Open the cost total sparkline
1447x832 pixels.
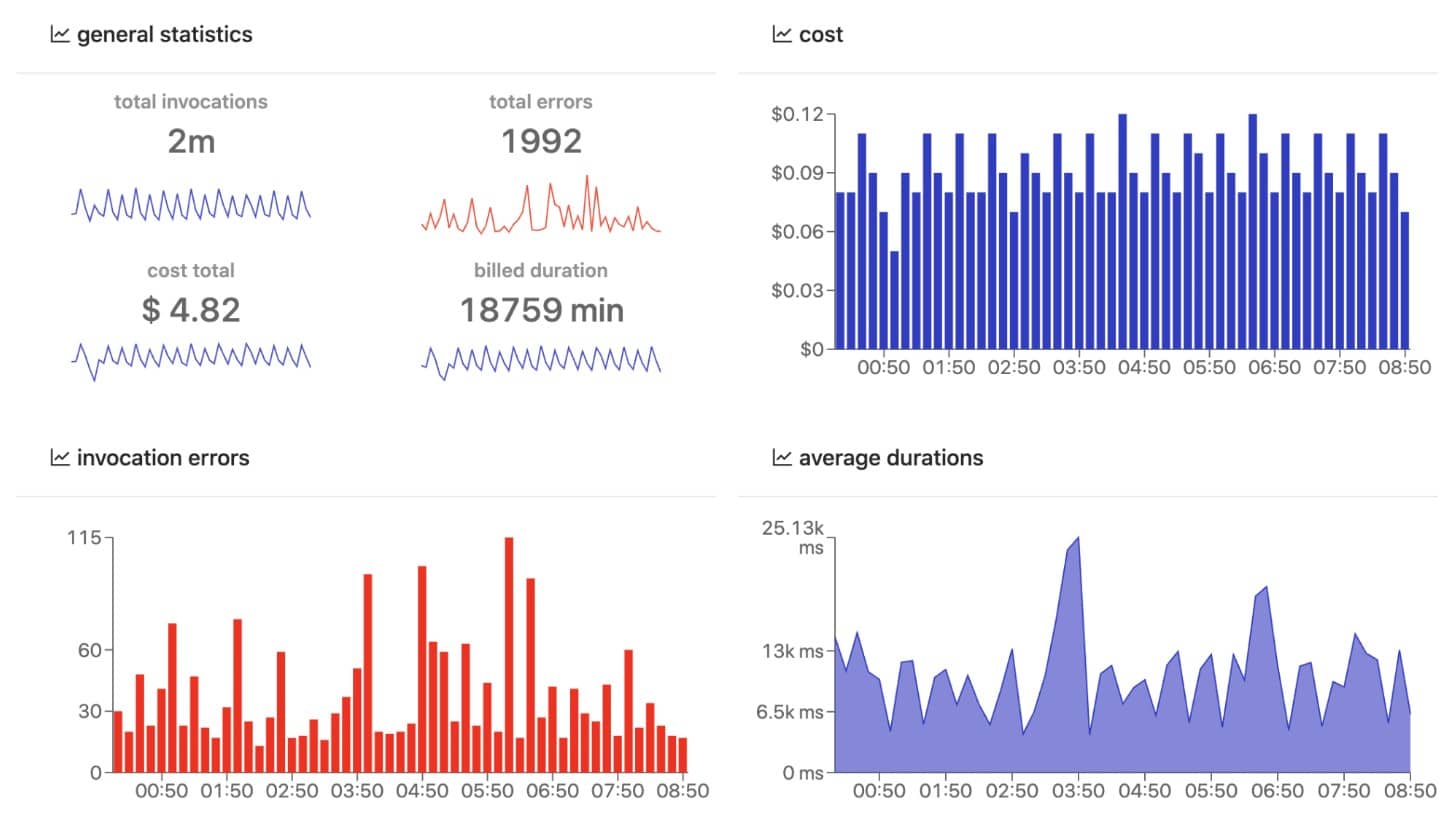point(191,360)
